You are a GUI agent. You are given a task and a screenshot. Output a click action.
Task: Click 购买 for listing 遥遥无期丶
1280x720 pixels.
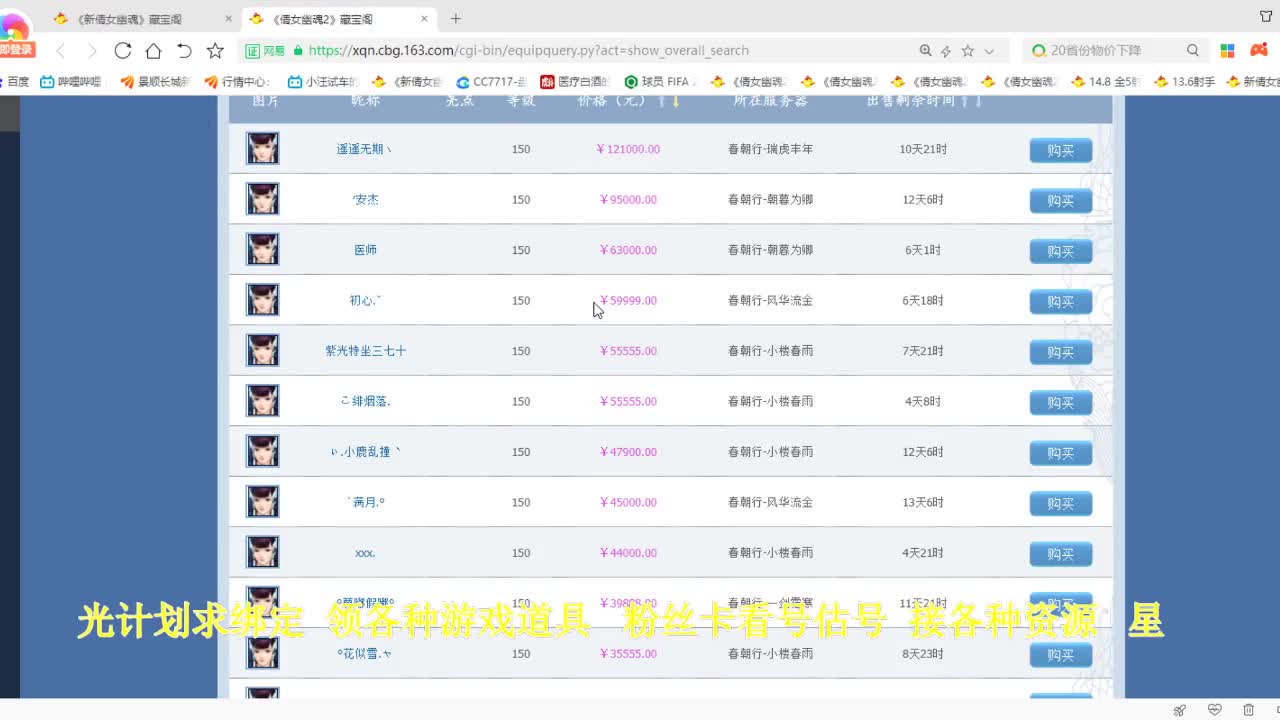pyautogui.click(x=1060, y=150)
